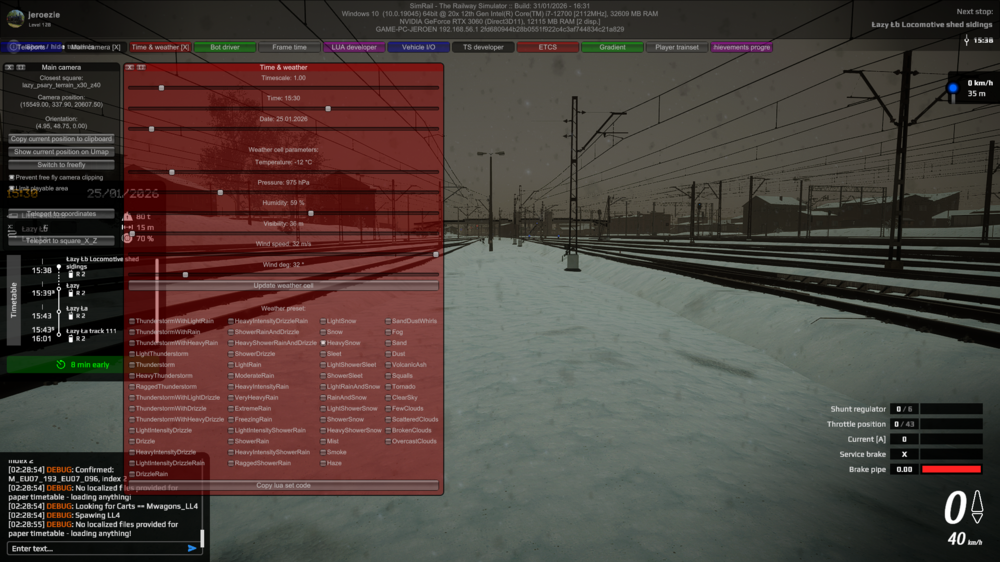Click the Humidity slider handle
The image size is (1000, 562).
click(311, 213)
